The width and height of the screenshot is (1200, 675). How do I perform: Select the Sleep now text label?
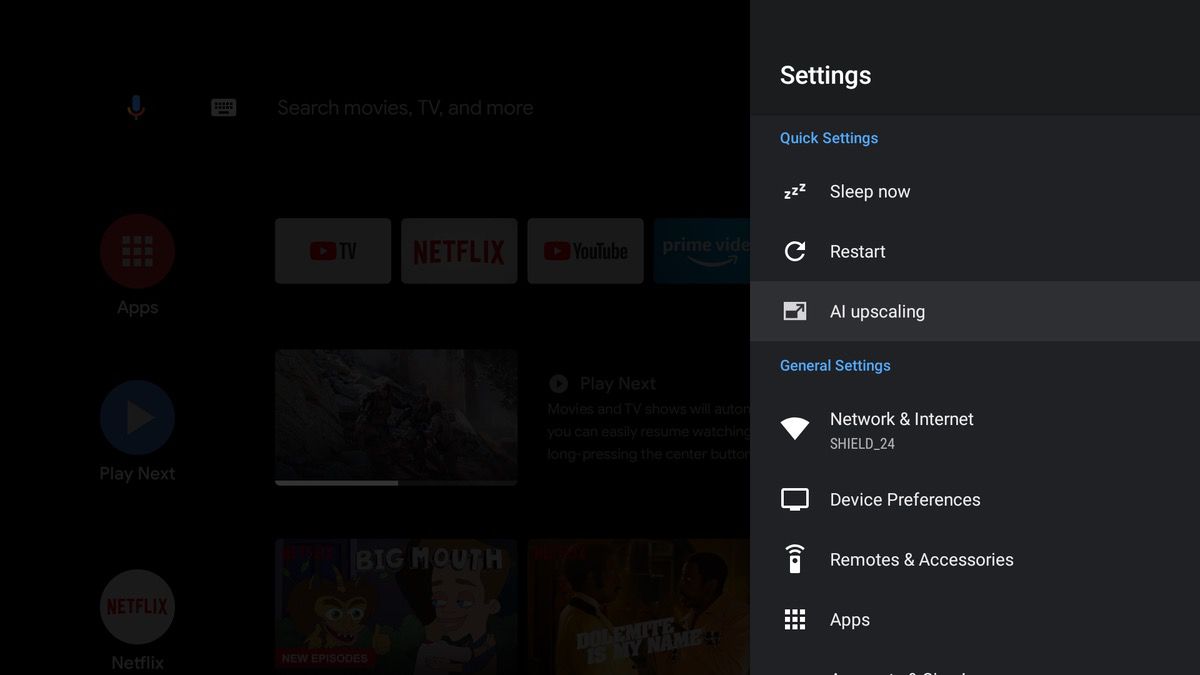click(x=870, y=192)
